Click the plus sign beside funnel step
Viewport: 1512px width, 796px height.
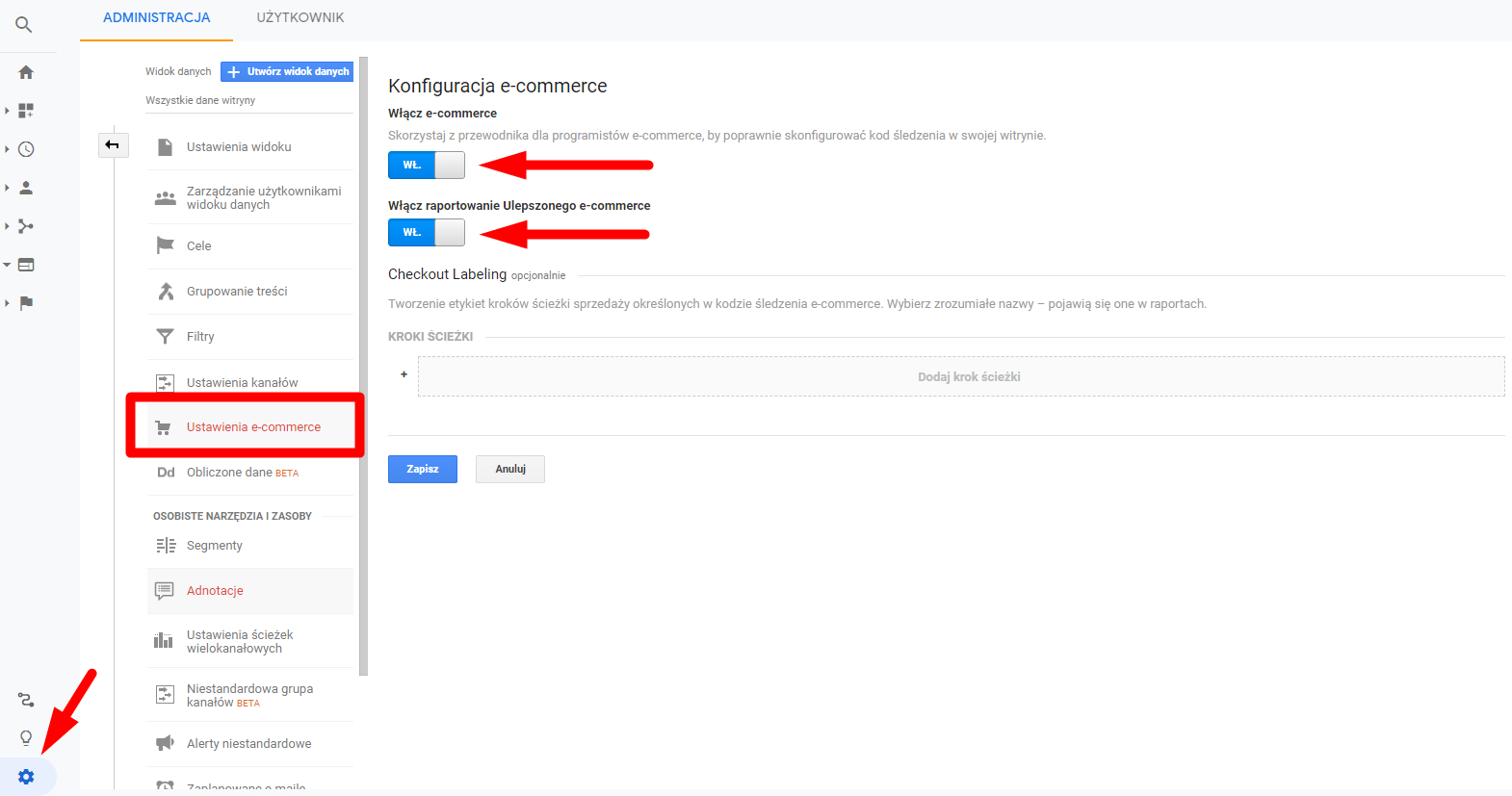click(404, 374)
